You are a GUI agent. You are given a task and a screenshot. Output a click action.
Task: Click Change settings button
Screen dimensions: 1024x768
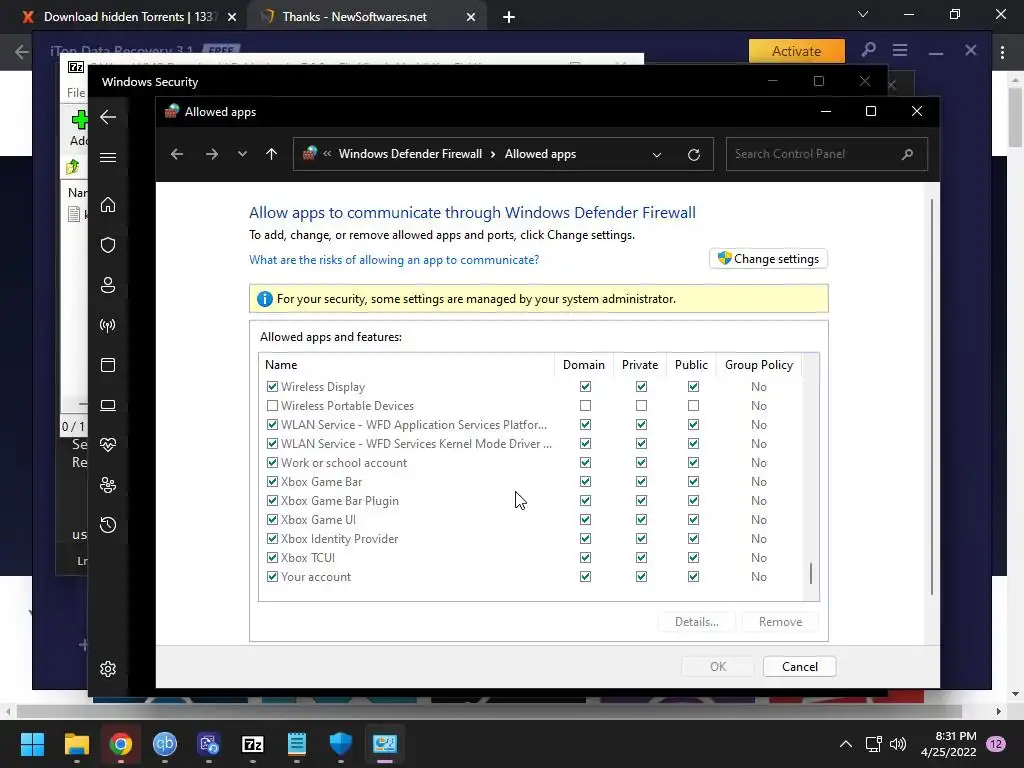[769, 259]
